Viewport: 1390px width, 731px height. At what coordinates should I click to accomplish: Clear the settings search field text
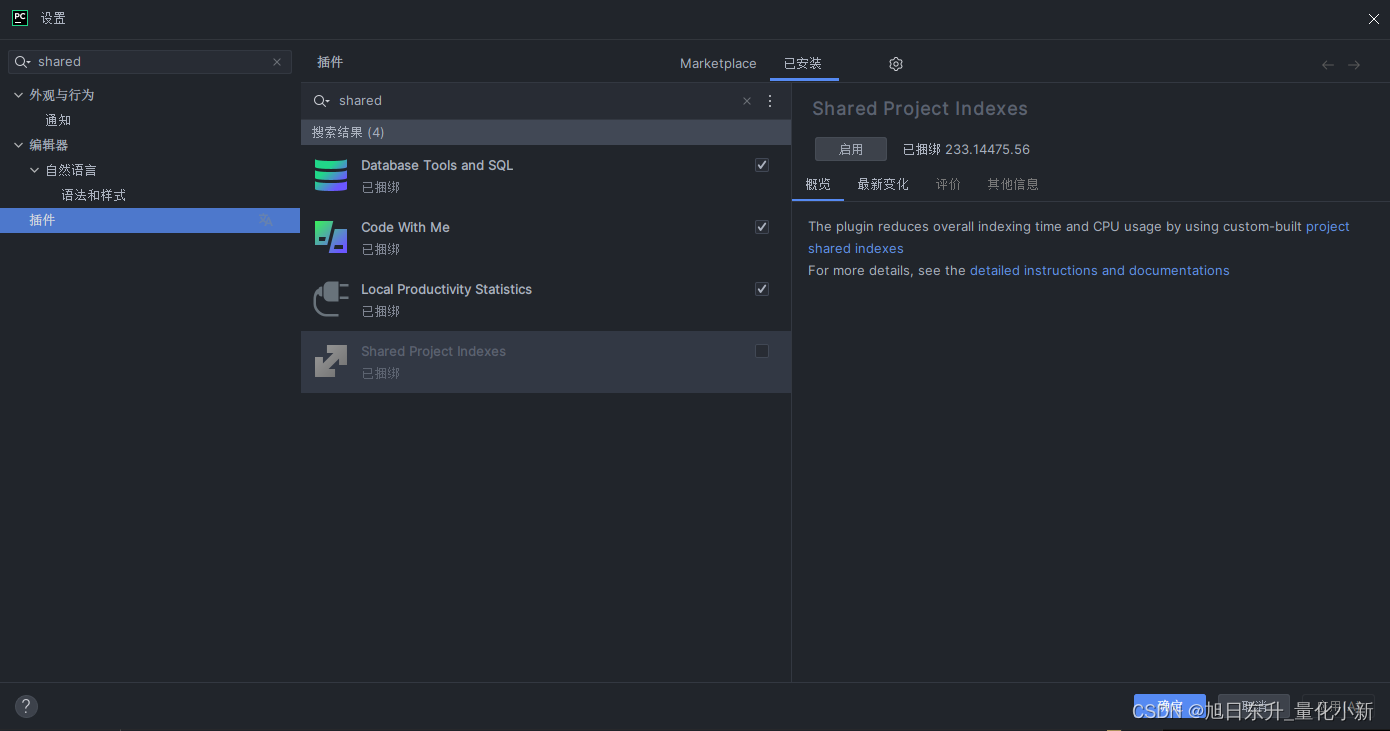[277, 62]
